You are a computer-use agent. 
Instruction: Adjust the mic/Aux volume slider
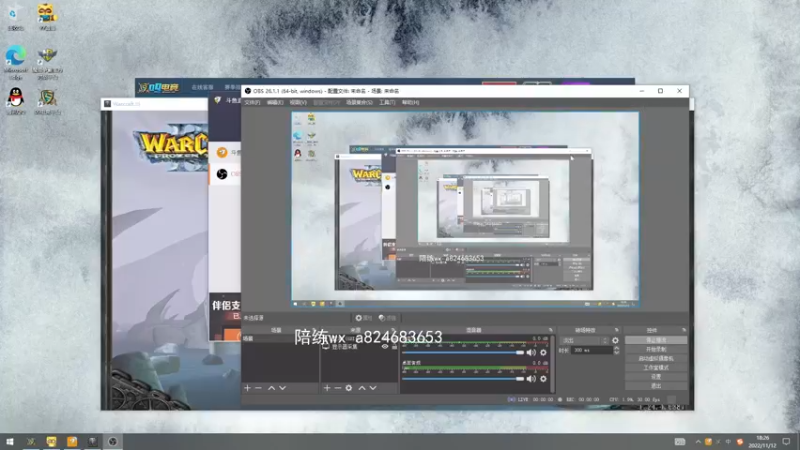click(463, 353)
